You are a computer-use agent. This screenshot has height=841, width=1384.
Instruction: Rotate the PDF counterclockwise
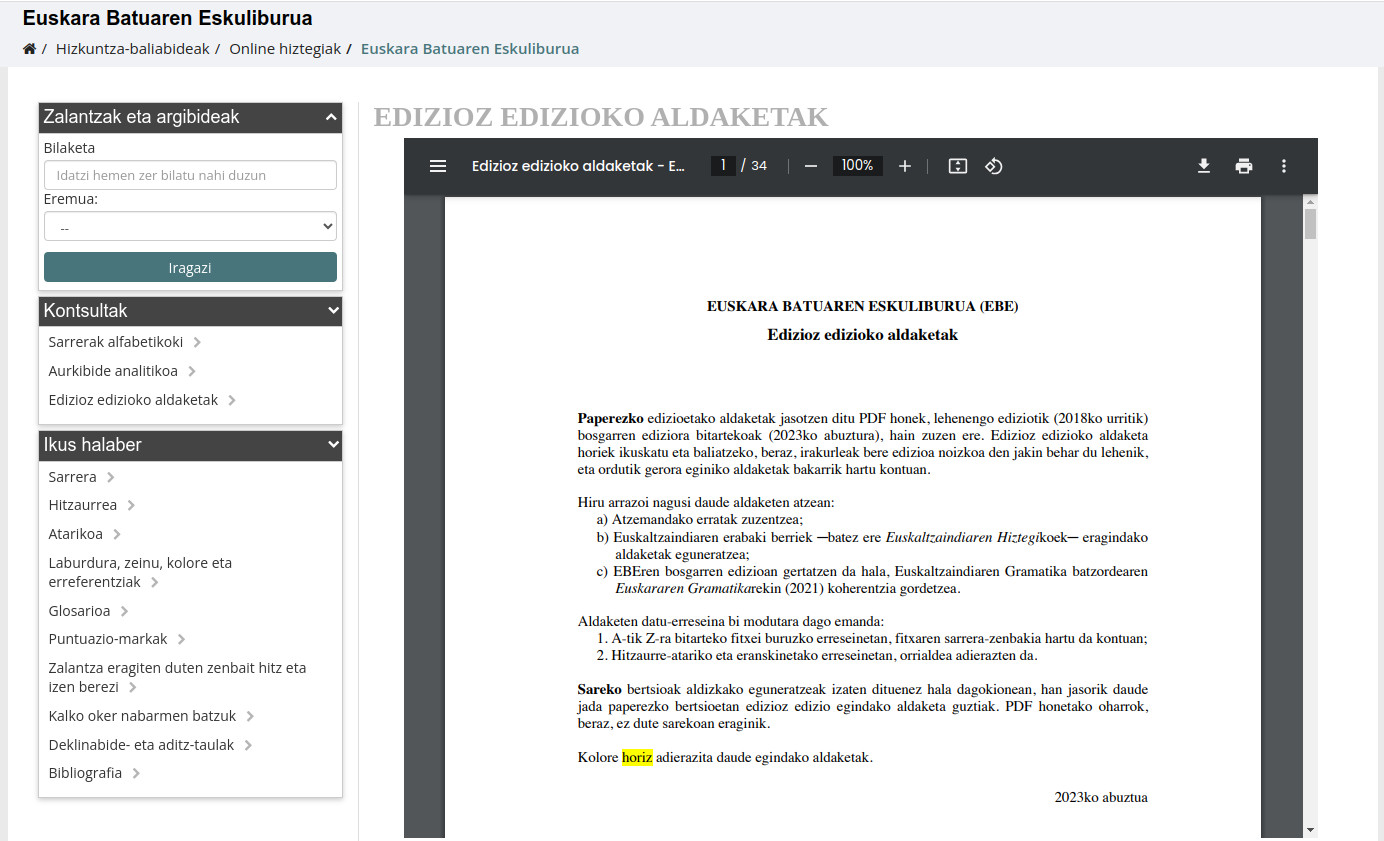pyautogui.click(x=993, y=166)
